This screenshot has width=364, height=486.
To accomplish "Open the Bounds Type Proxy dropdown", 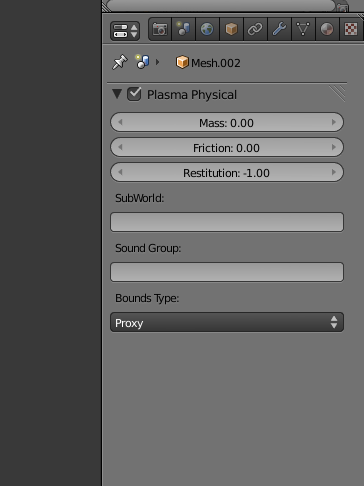I will pos(227,322).
